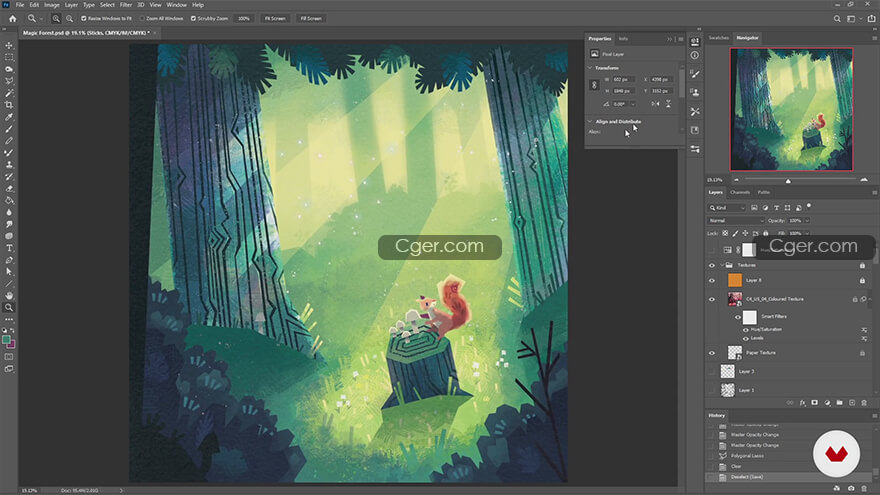Select the Hand tool

pos(10,295)
